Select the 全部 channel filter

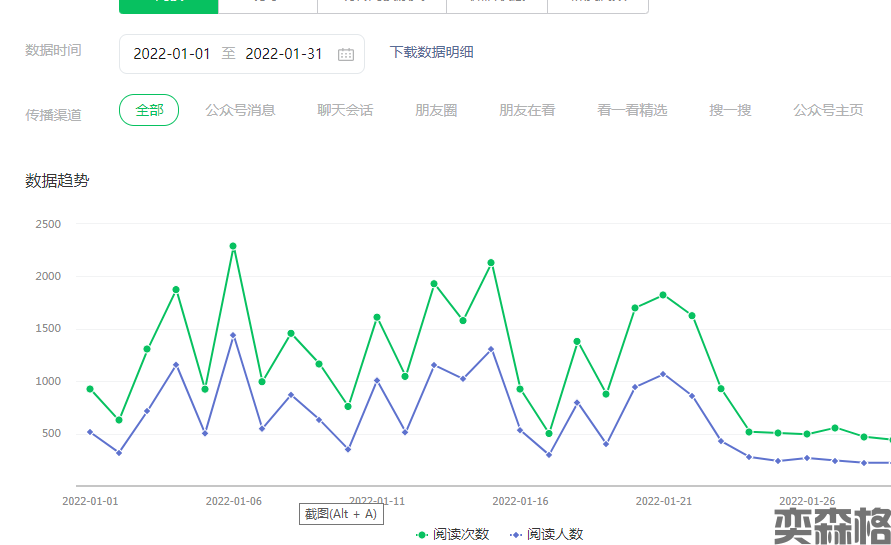click(x=149, y=110)
